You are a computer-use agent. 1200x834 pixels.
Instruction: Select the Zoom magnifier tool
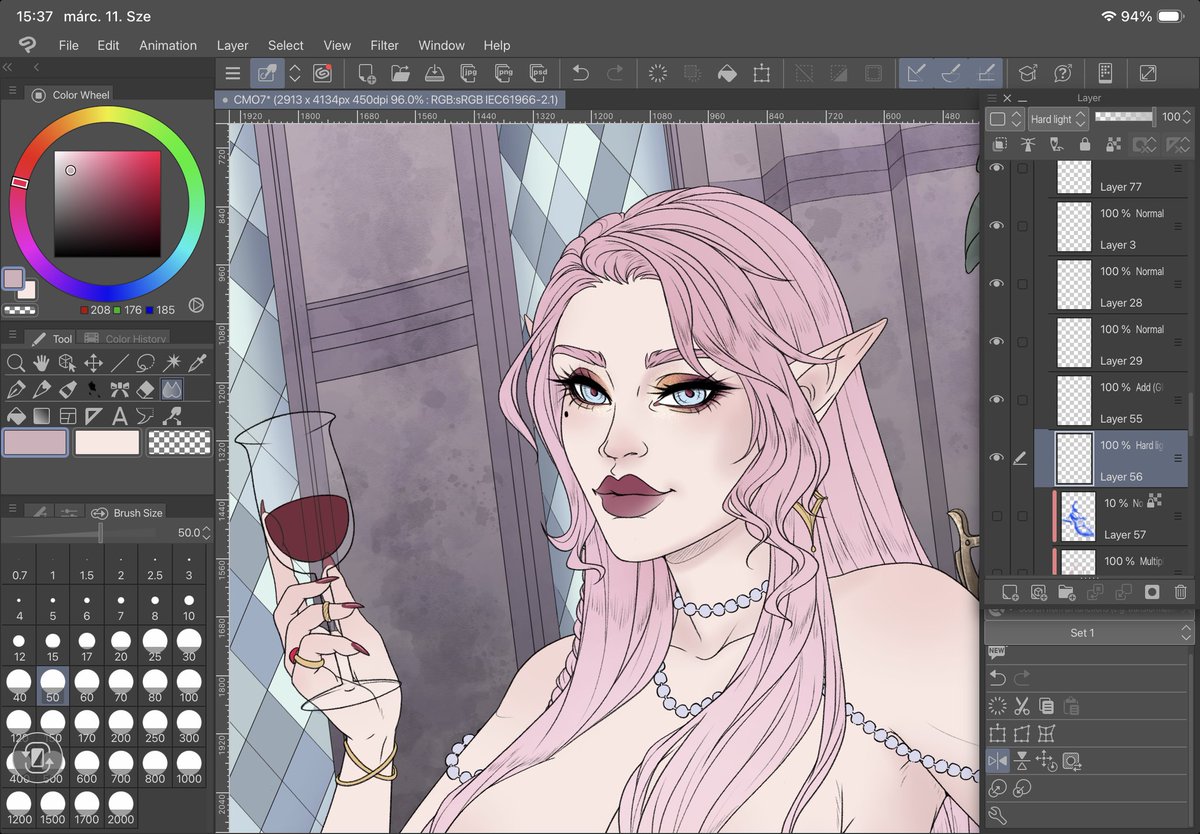(x=16, y=363)
